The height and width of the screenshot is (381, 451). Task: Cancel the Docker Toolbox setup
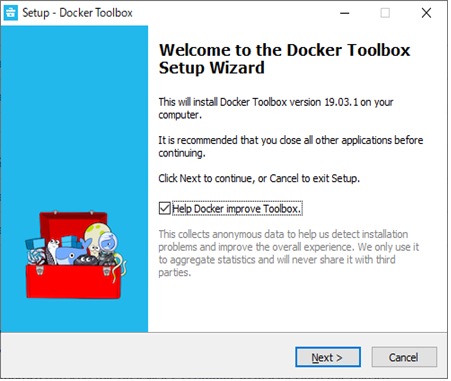[404, 358]
